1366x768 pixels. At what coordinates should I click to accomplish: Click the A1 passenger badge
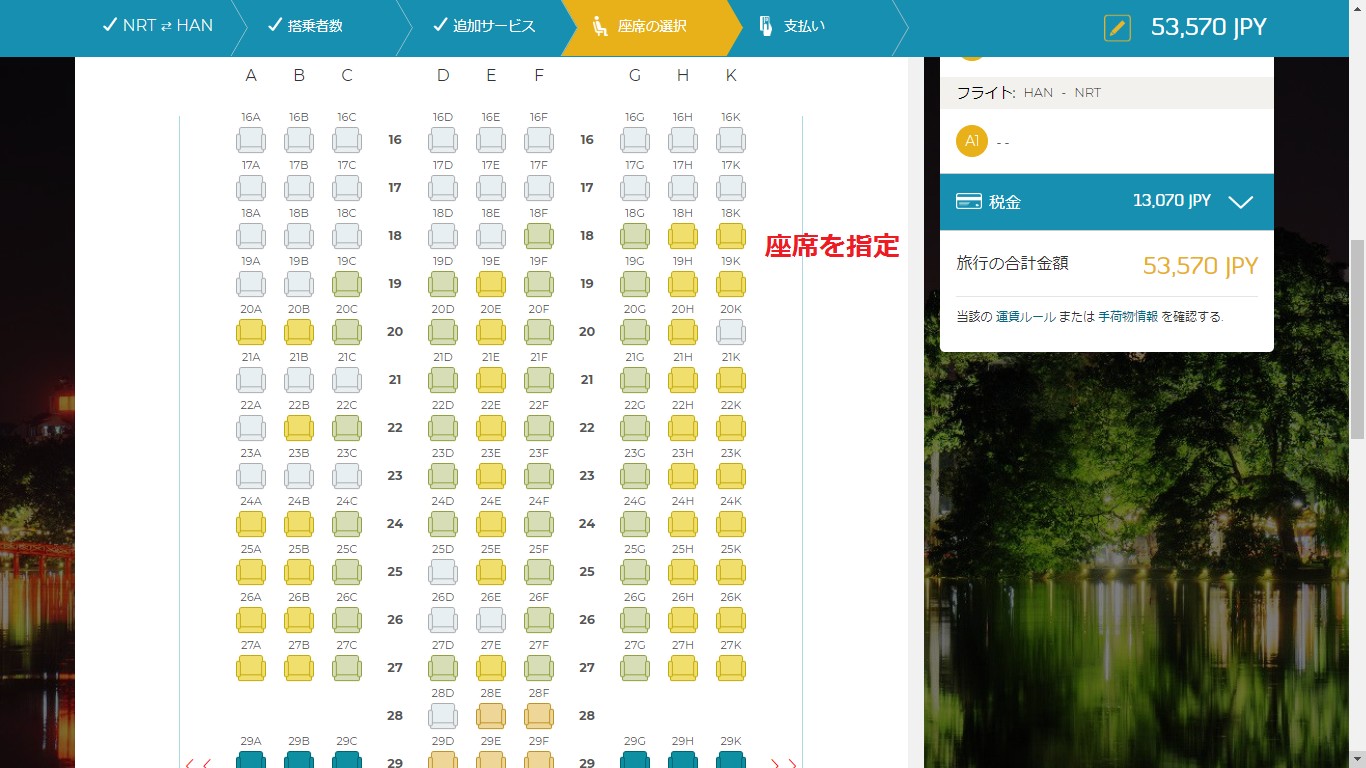(x=971, y=141)
